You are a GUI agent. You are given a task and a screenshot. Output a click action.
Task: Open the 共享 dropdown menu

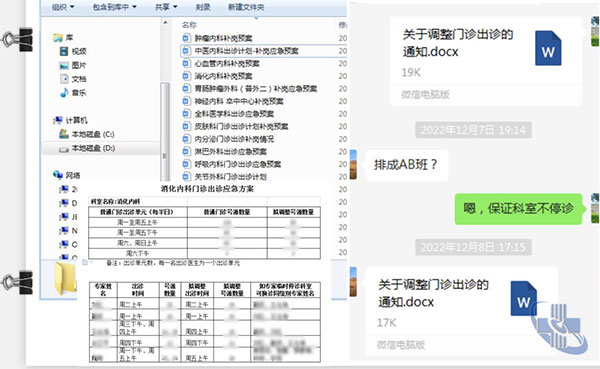click(x=166, y=7)
